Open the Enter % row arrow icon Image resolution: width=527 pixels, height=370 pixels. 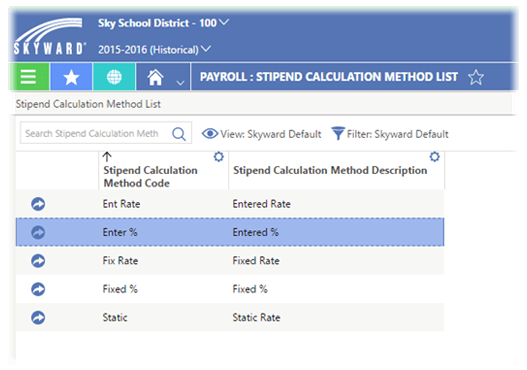(x=38, y=232)
